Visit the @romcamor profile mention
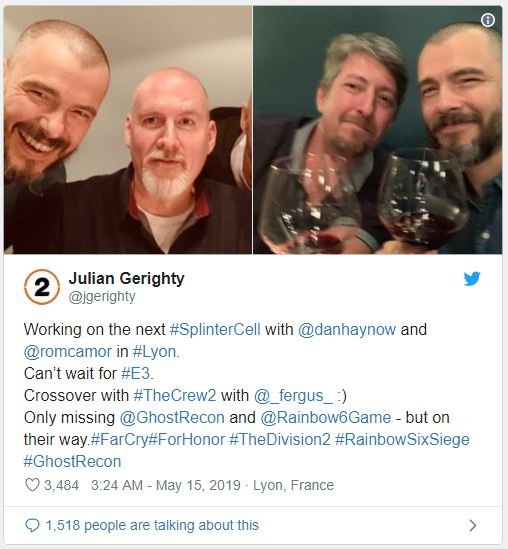 (x=68, y=352)
